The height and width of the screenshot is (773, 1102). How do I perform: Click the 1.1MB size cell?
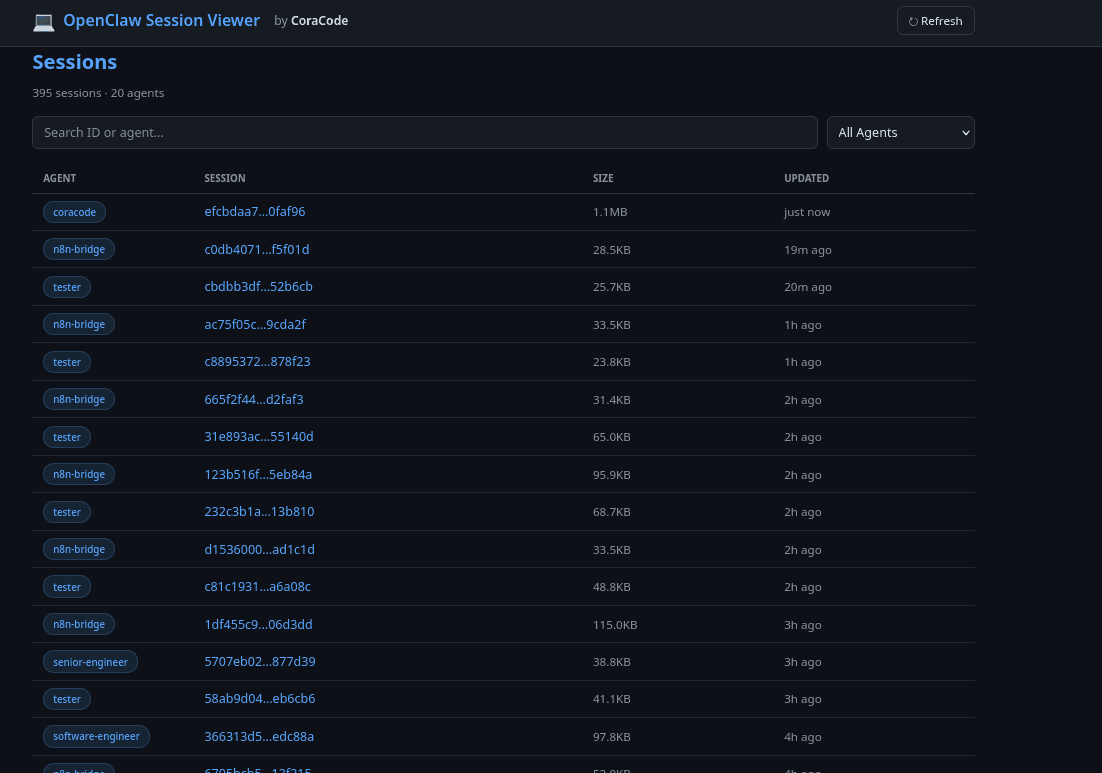(x=610, y=212)
